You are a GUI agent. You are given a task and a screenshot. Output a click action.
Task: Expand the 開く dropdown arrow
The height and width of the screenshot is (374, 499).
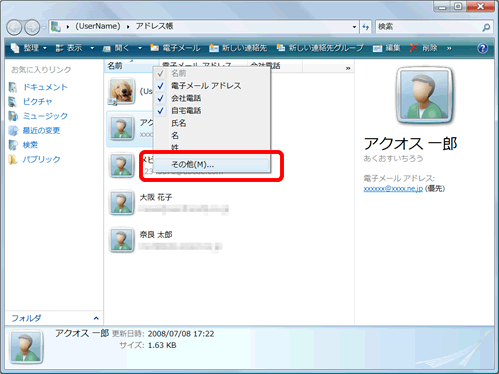point(140,49)
